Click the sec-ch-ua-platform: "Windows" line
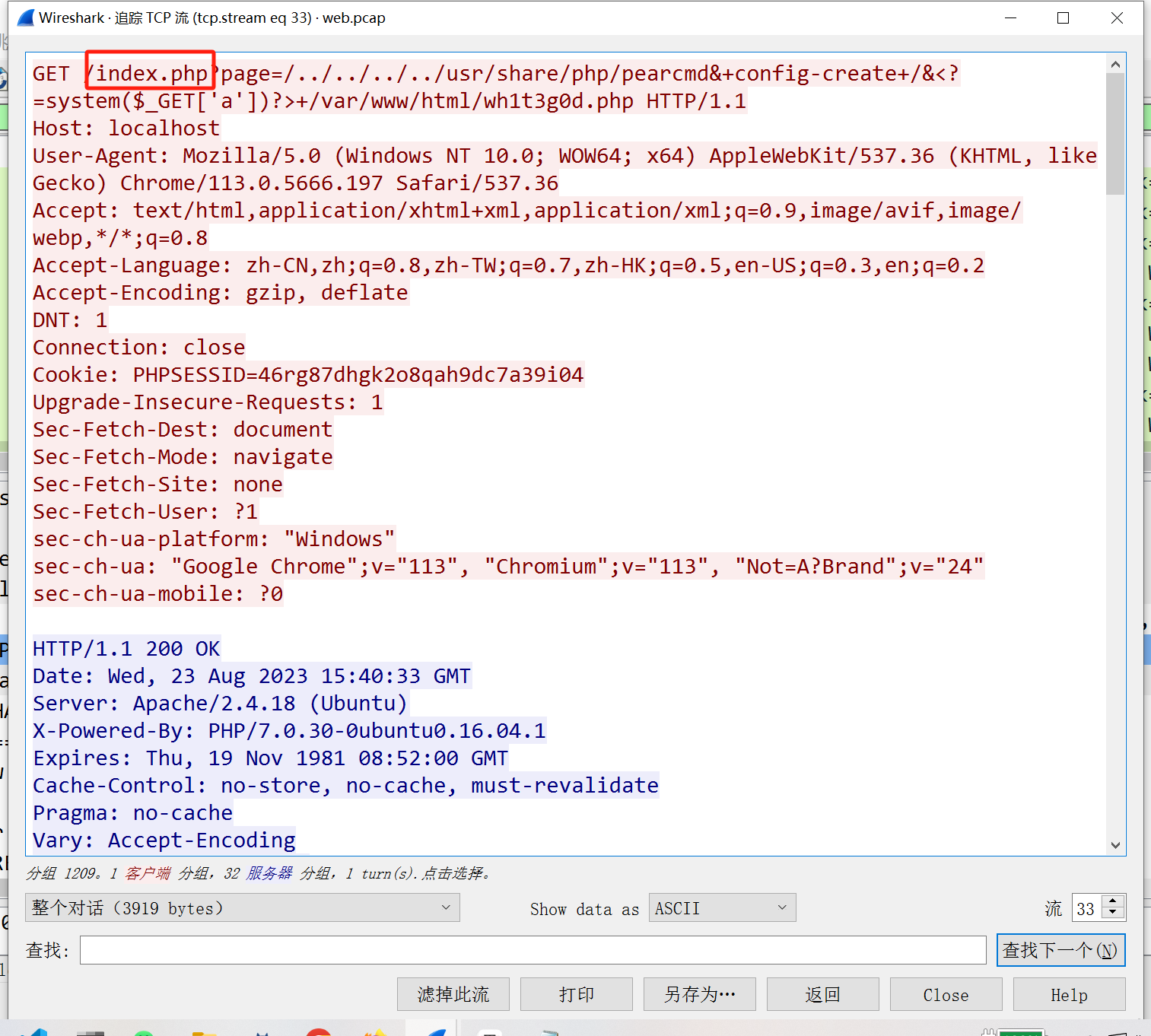This screenshot has width=1151, height=1036. 214,539
